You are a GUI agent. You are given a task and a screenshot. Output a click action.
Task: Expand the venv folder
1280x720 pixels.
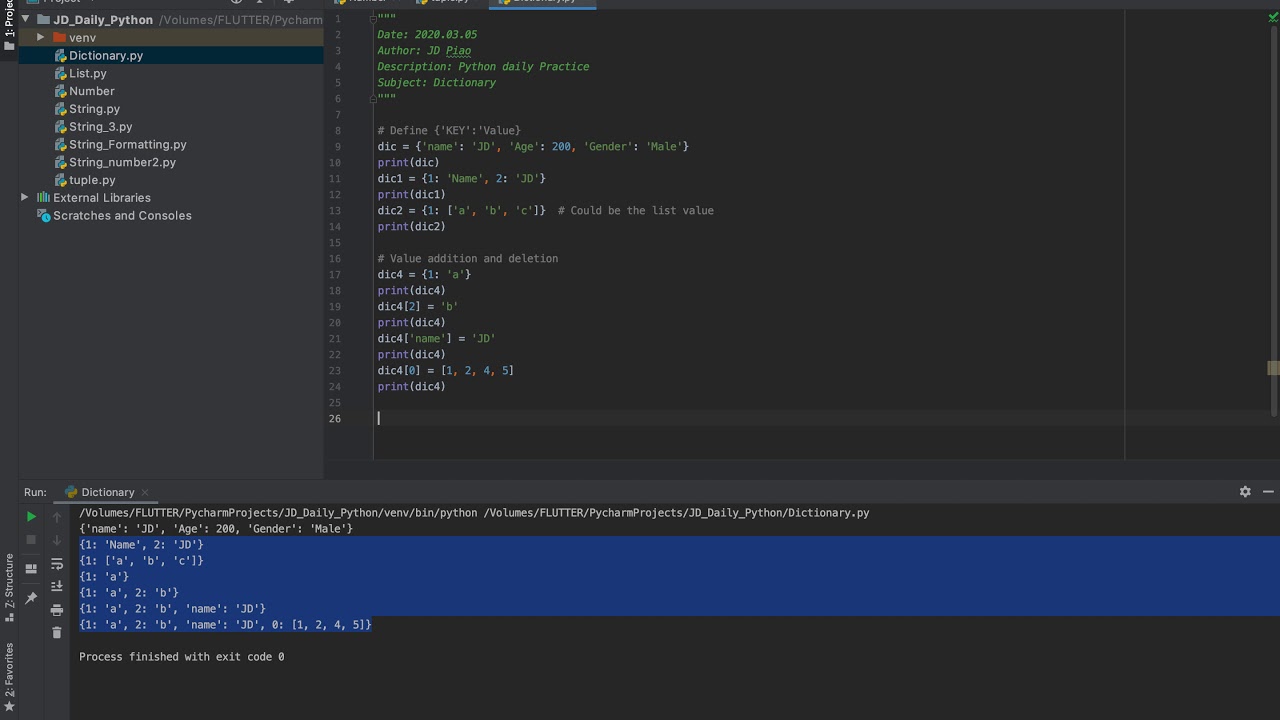(x=40, y=37)
